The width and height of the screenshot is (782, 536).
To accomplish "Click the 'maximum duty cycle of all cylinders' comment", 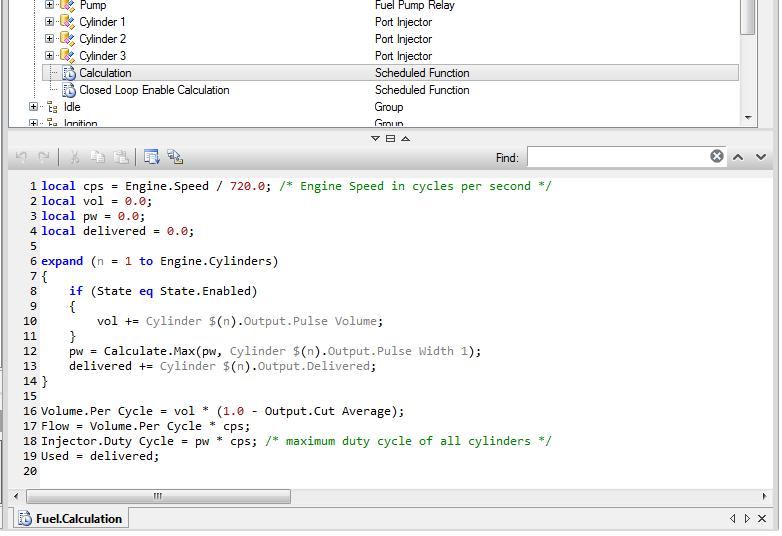I will (x=408, y=441).
